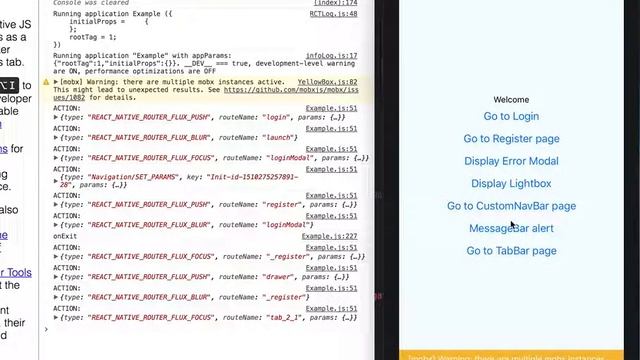
Task: Tap Go to CustomNavBar page
Action: pyautogui.click(x=511, y=206)
